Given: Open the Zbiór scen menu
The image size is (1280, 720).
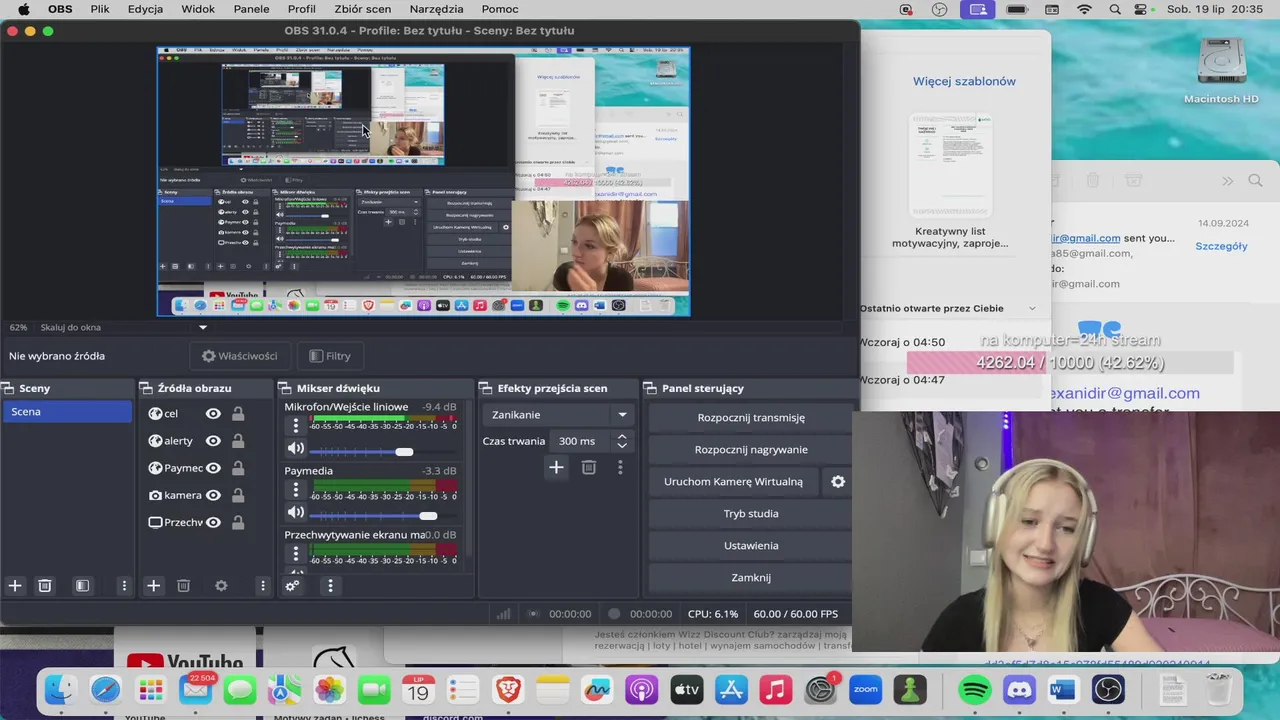Looking at the screenshot, I should (x=363, y=9).
